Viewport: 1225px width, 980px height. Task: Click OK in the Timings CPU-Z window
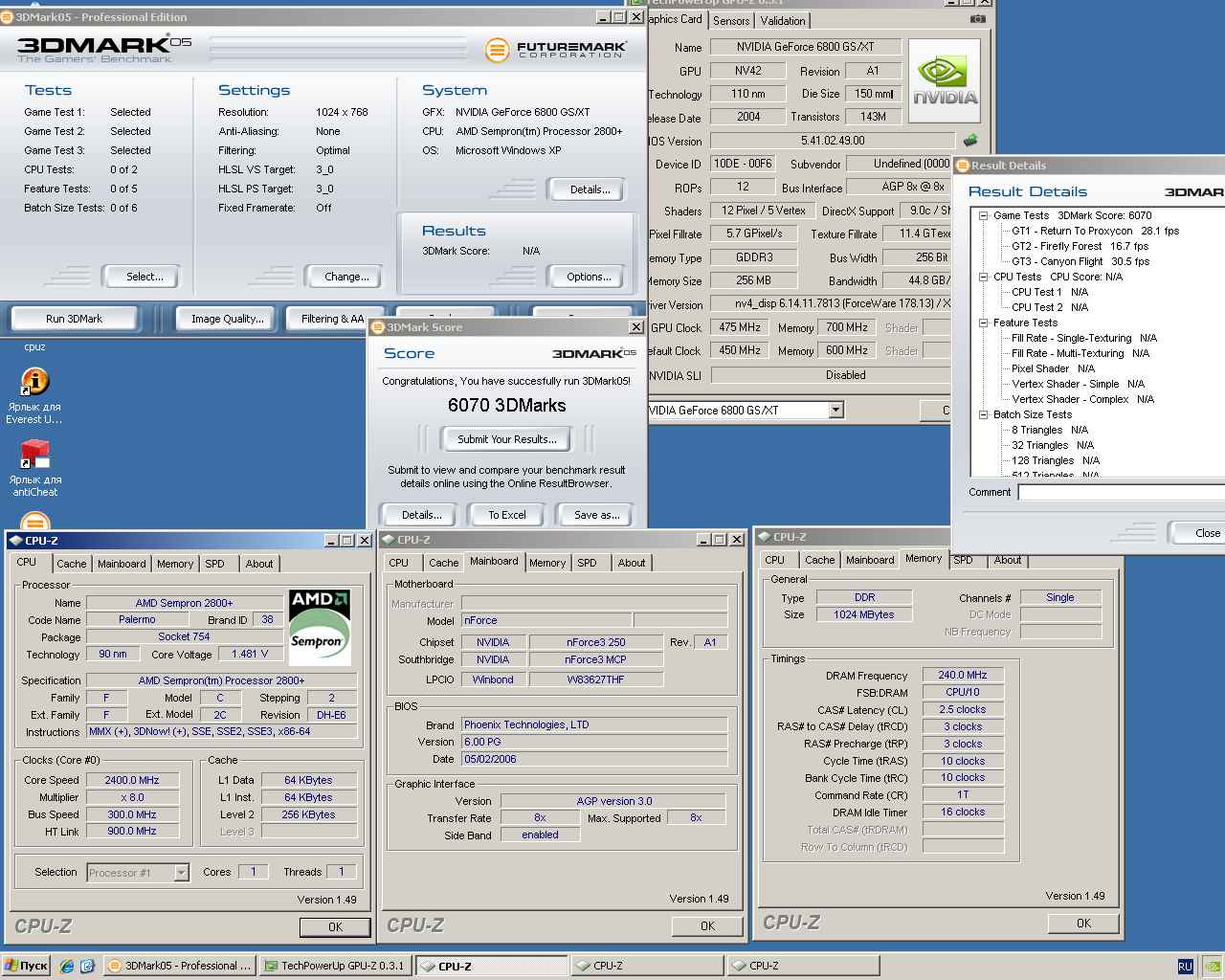click(1083, 924)
